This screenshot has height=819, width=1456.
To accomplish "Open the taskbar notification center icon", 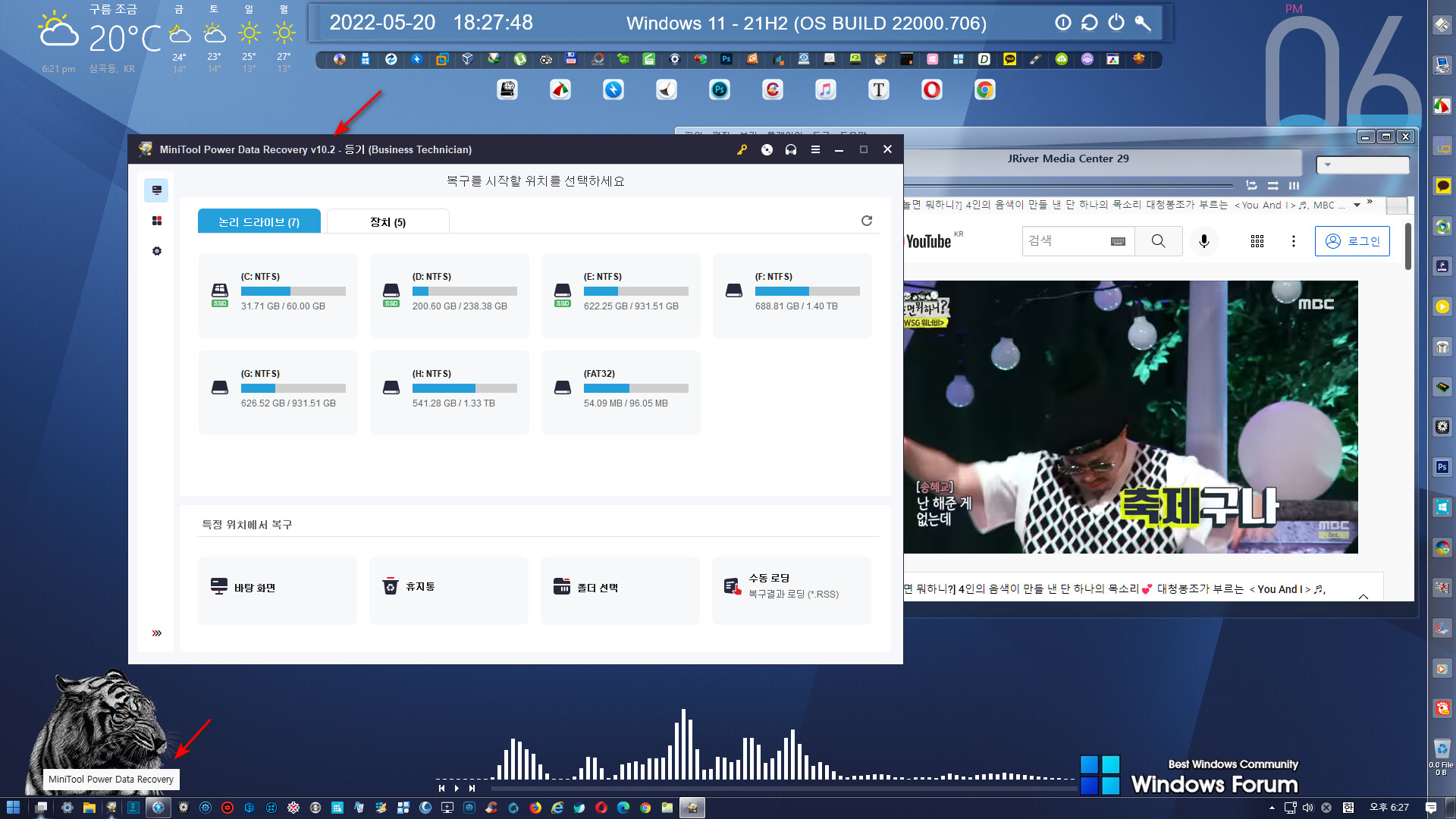I will coord(1431,808).
